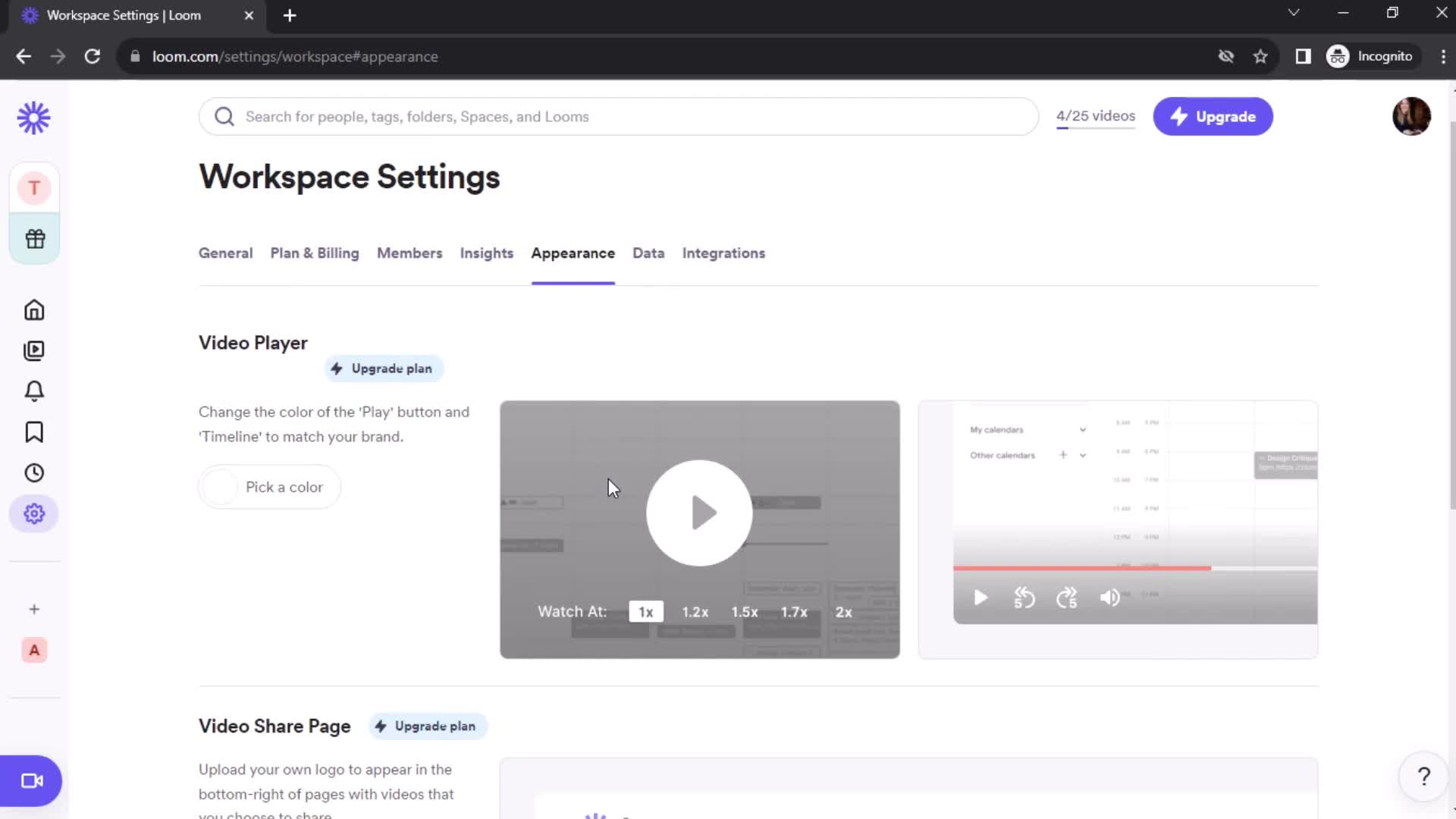Select the 1.2x watch speed option
Screen dimensions: 1456x819
695,611
